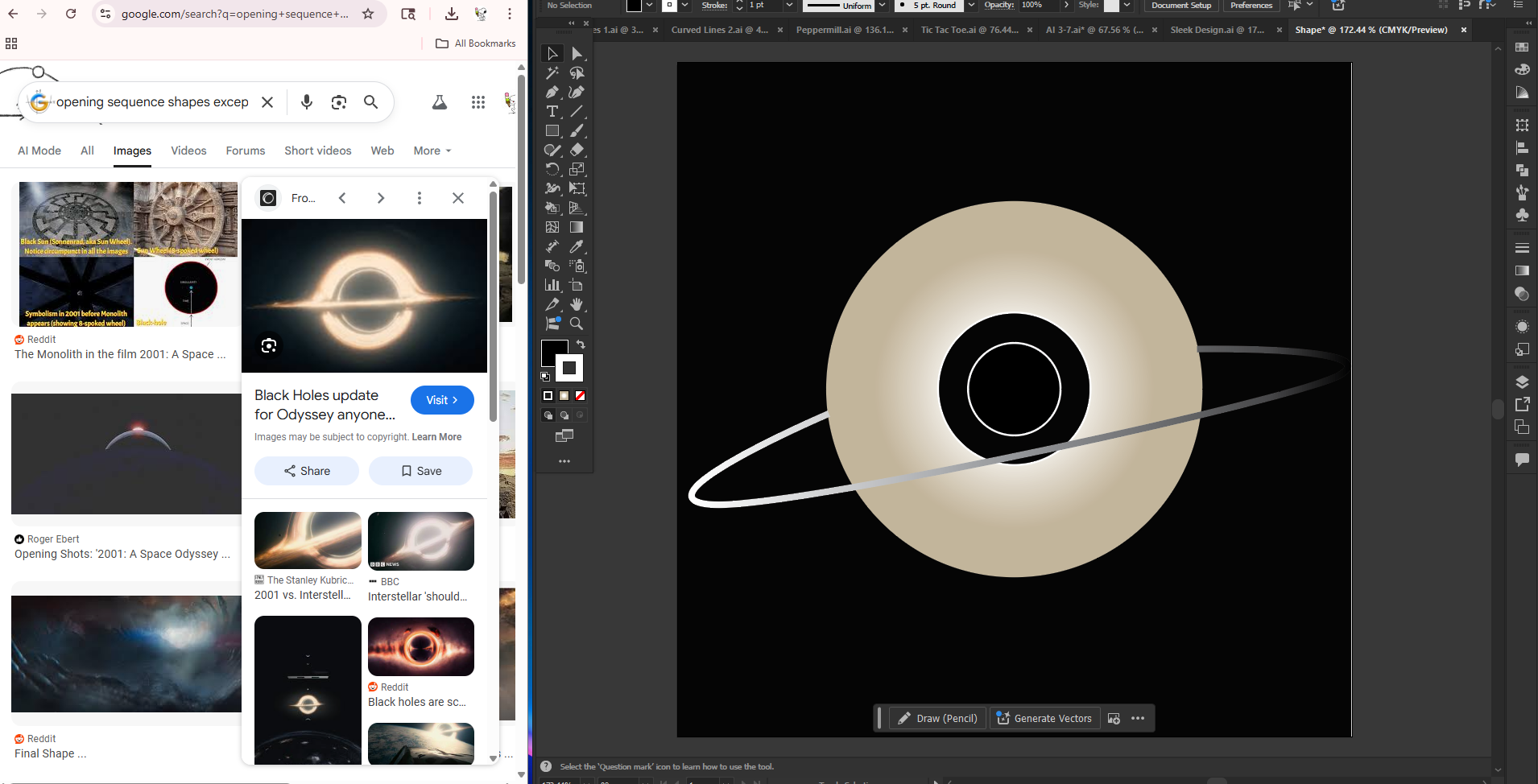Viewport: 1538px width, 784px height.
Task: Open the stroke weight dropdown
Action: coord(789,6)
